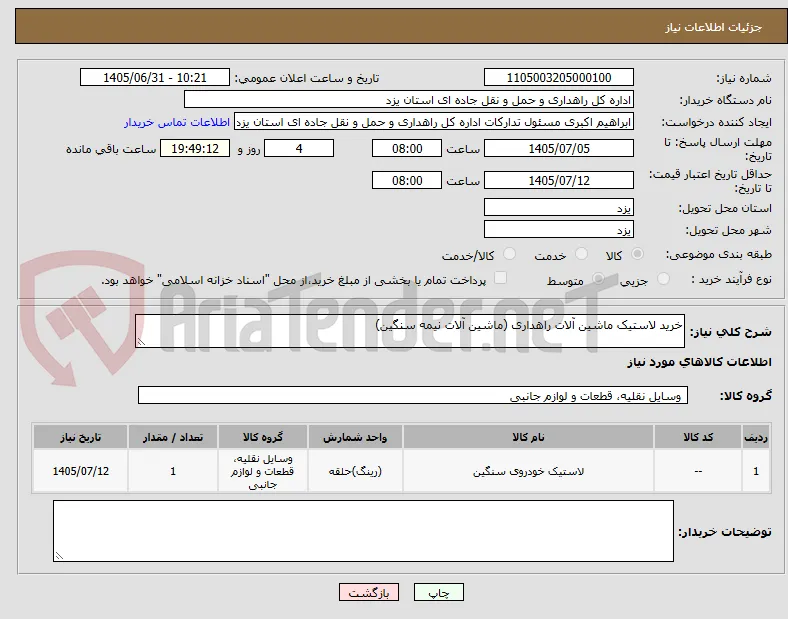Click the توضیحات خریدار text area

[363, 531]
